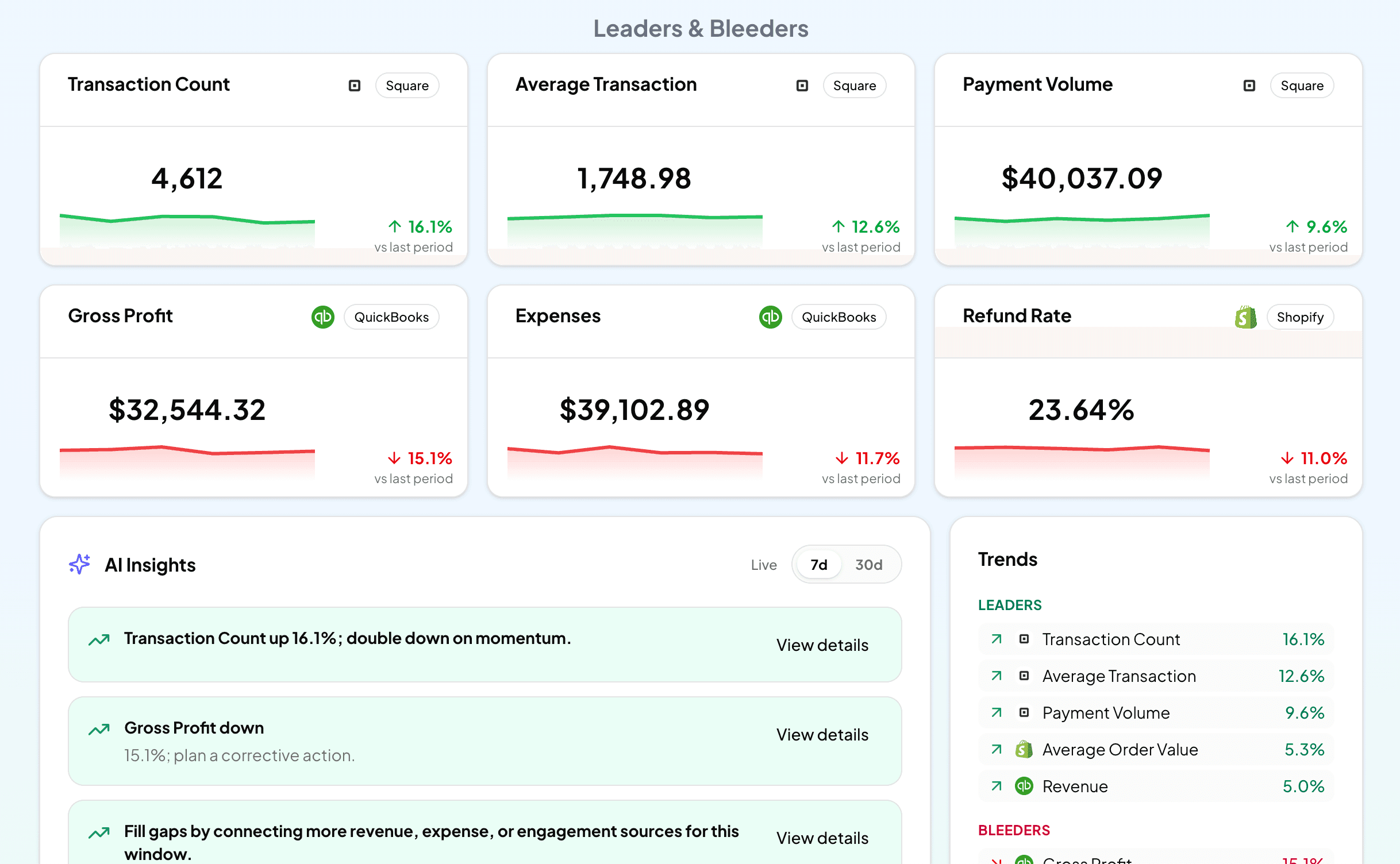Click the Live indicator label
The width and height of the screenshot is (1400, 864).
pyautogui.click(x=763, y=565)
